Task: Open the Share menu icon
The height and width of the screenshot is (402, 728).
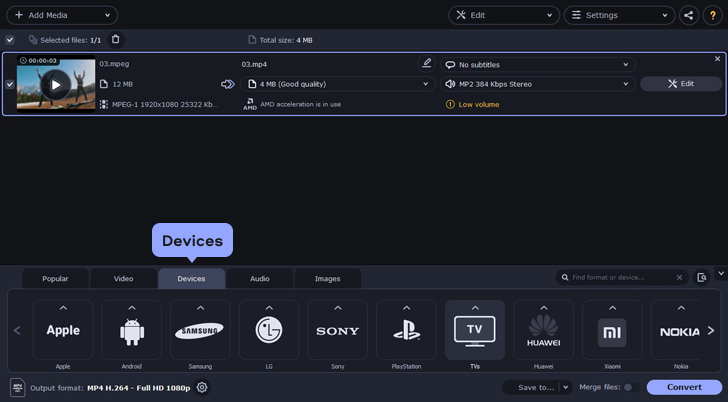Action: click(x=689, y=15)
